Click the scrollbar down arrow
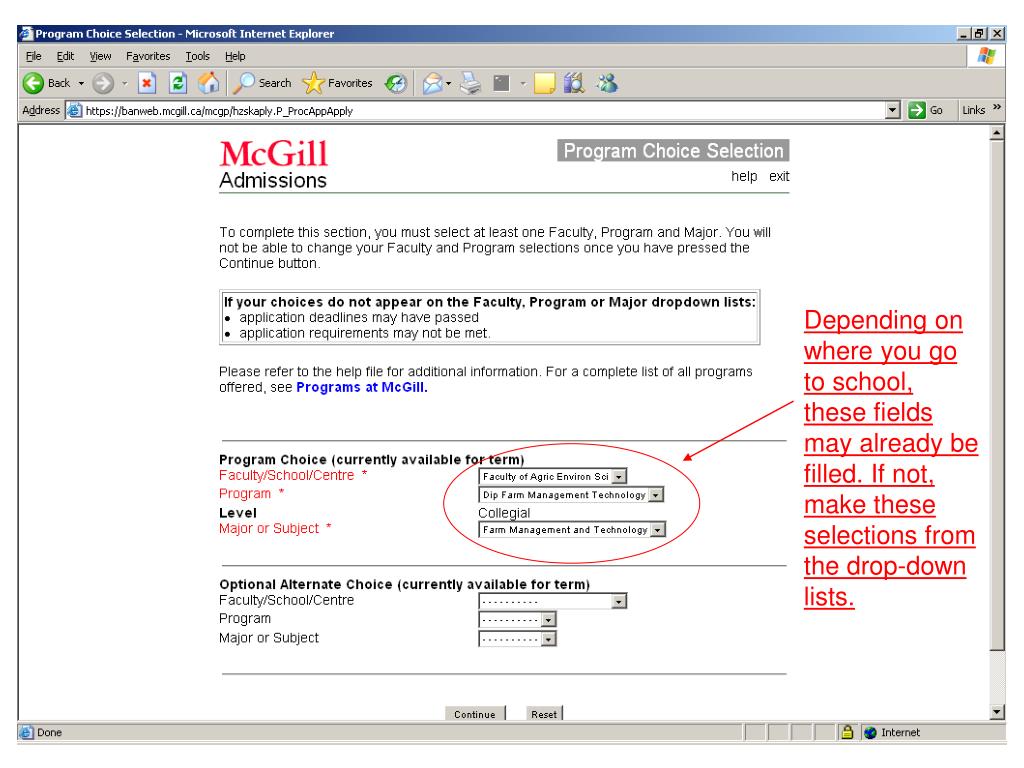The width and height of the screenshot is (1024, 768). click(x=997, y=712)
